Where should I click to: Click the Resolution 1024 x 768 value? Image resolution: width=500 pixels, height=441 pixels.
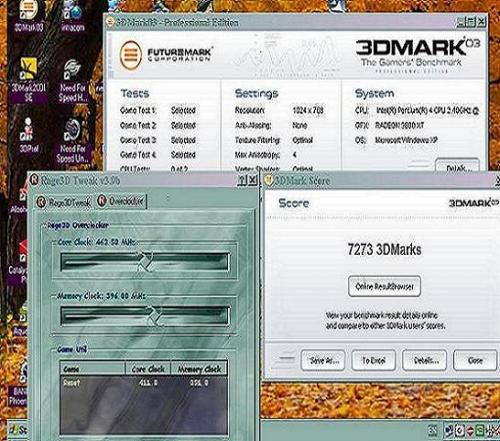click(x=308, y=110)
